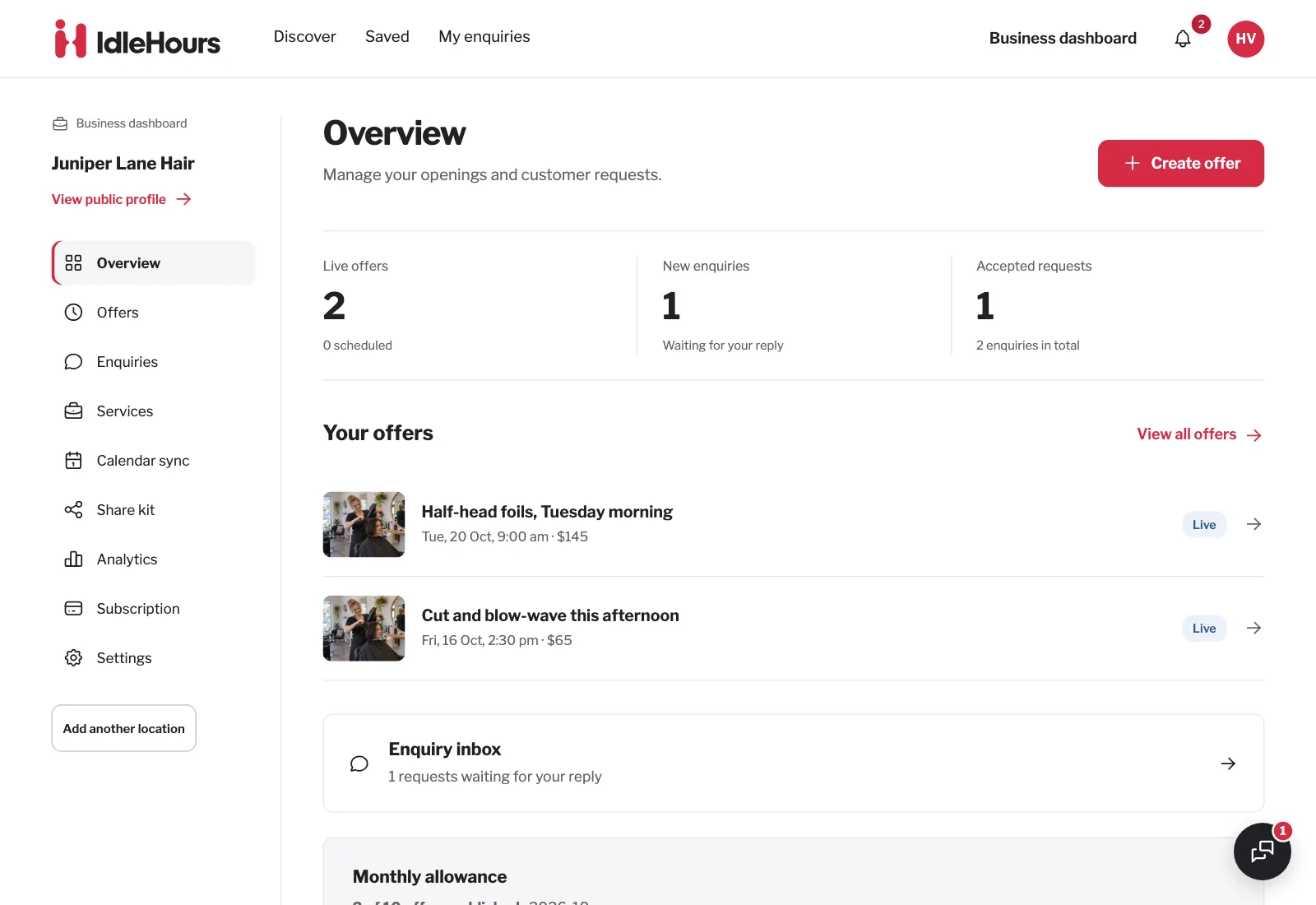Open the Enquiries sidebar section
The height and width of the screenshot is (905, 1316).
point(153,362)
